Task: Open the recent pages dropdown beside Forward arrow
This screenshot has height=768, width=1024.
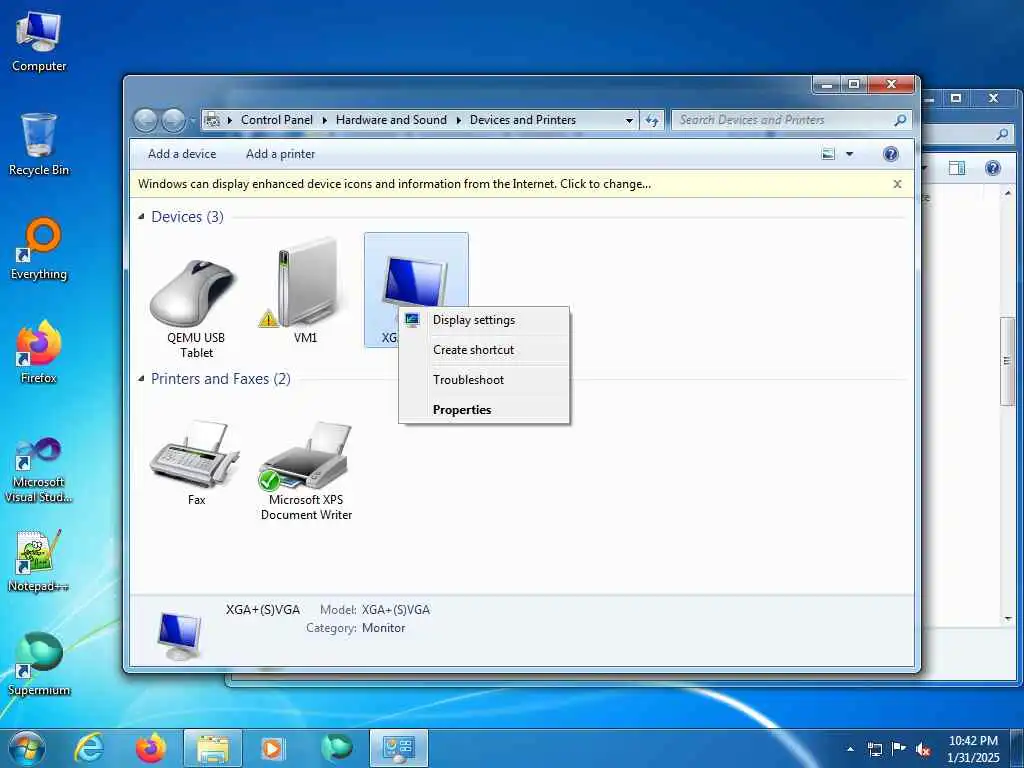Action: [193, 120]
